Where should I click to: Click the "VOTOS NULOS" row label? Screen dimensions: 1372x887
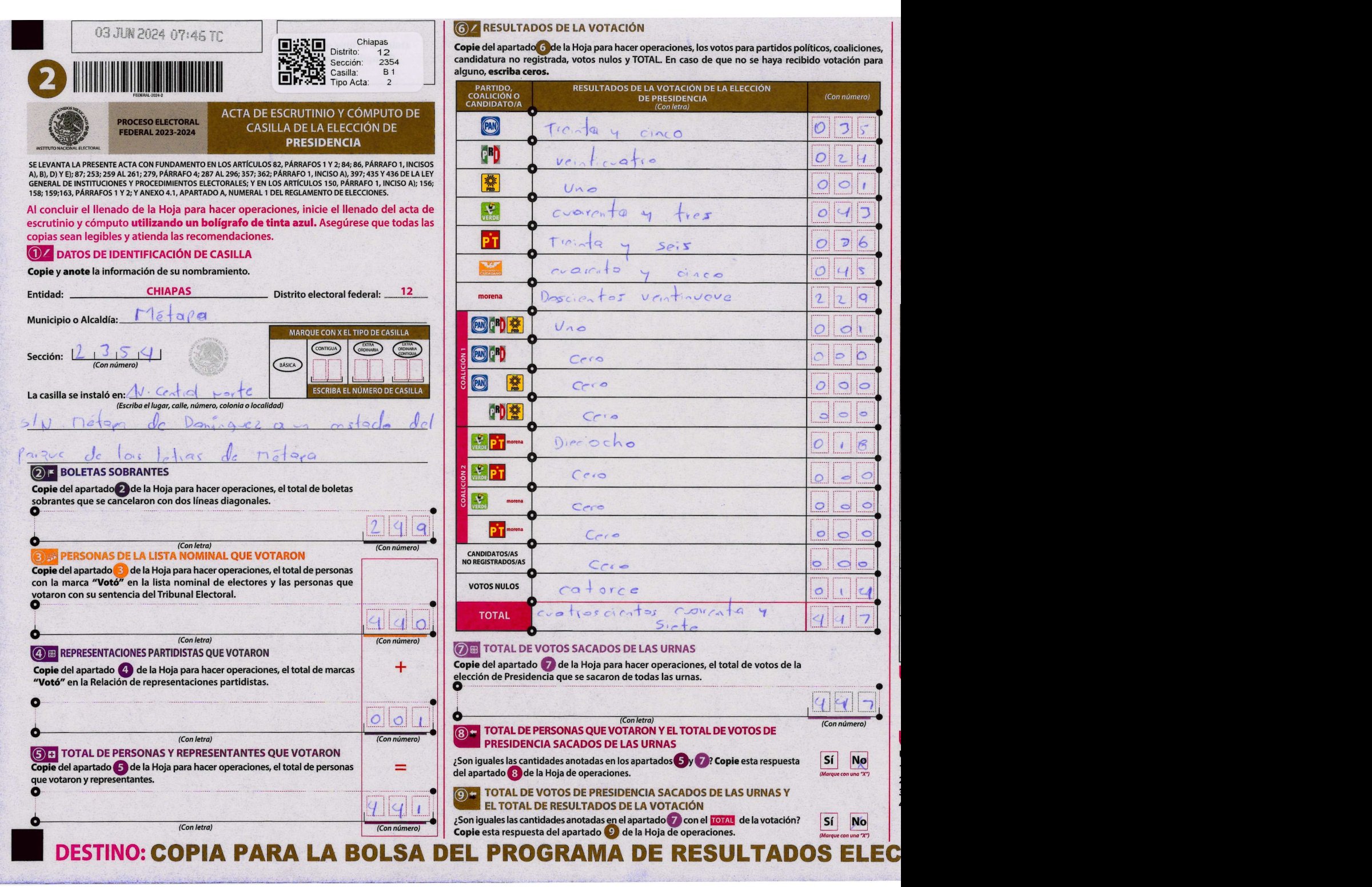coord(493,586)
